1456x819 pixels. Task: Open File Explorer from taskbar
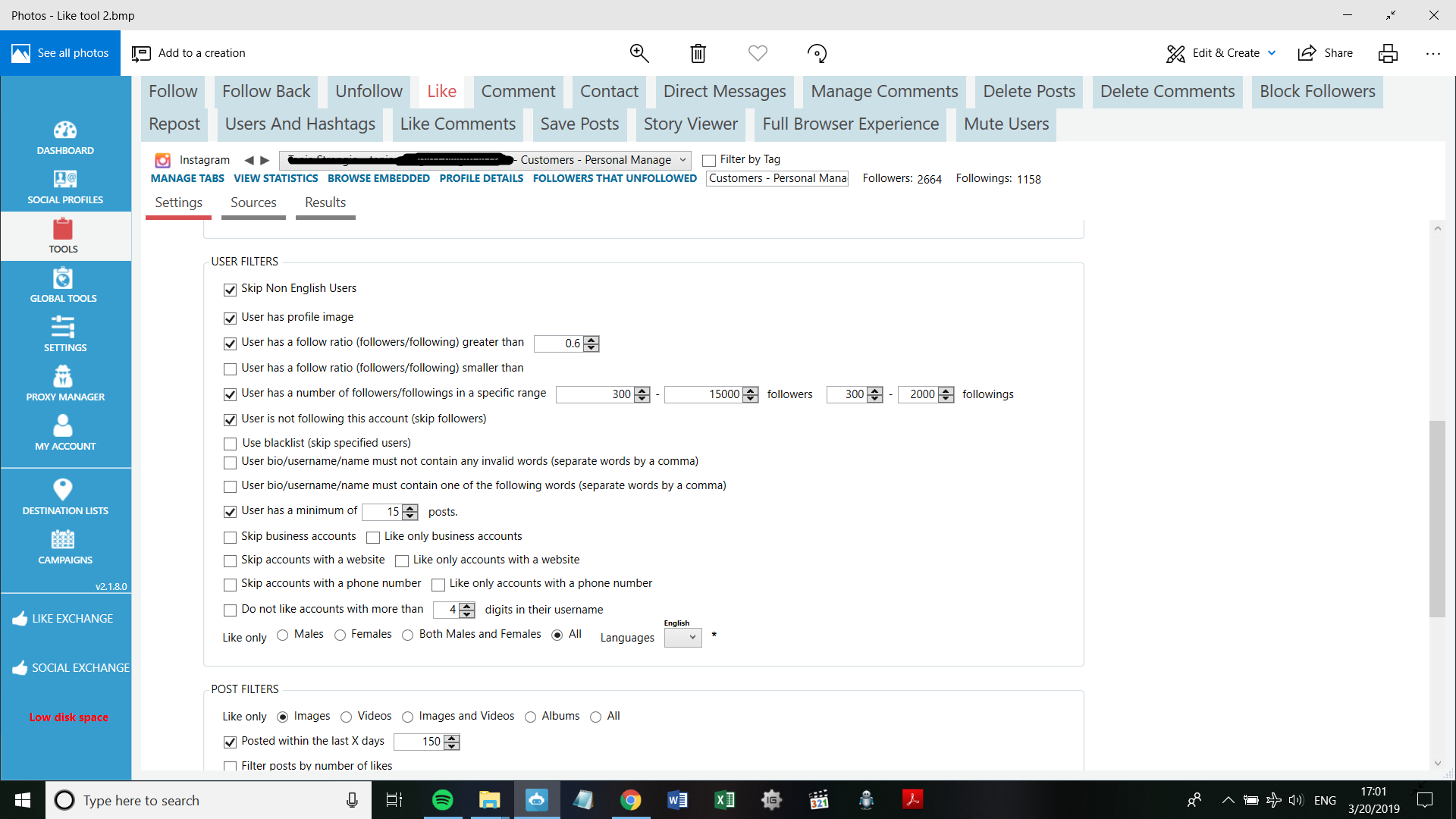[489, 800]
